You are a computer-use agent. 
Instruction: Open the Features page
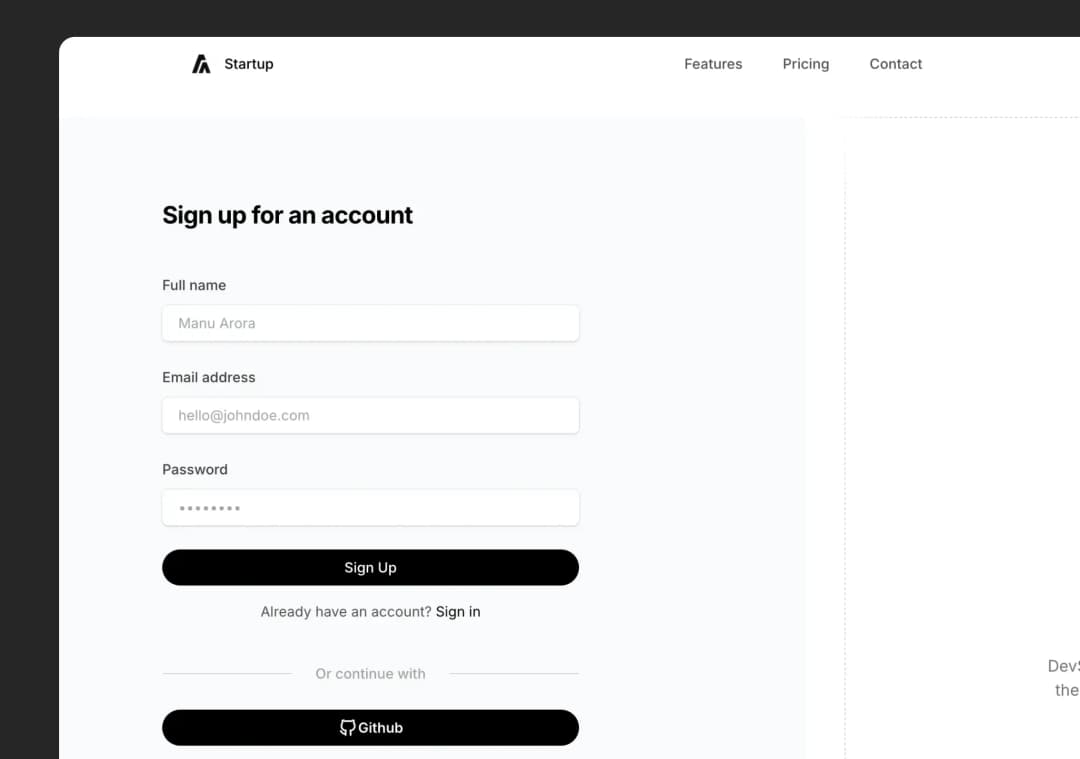[x=713, y=63]
